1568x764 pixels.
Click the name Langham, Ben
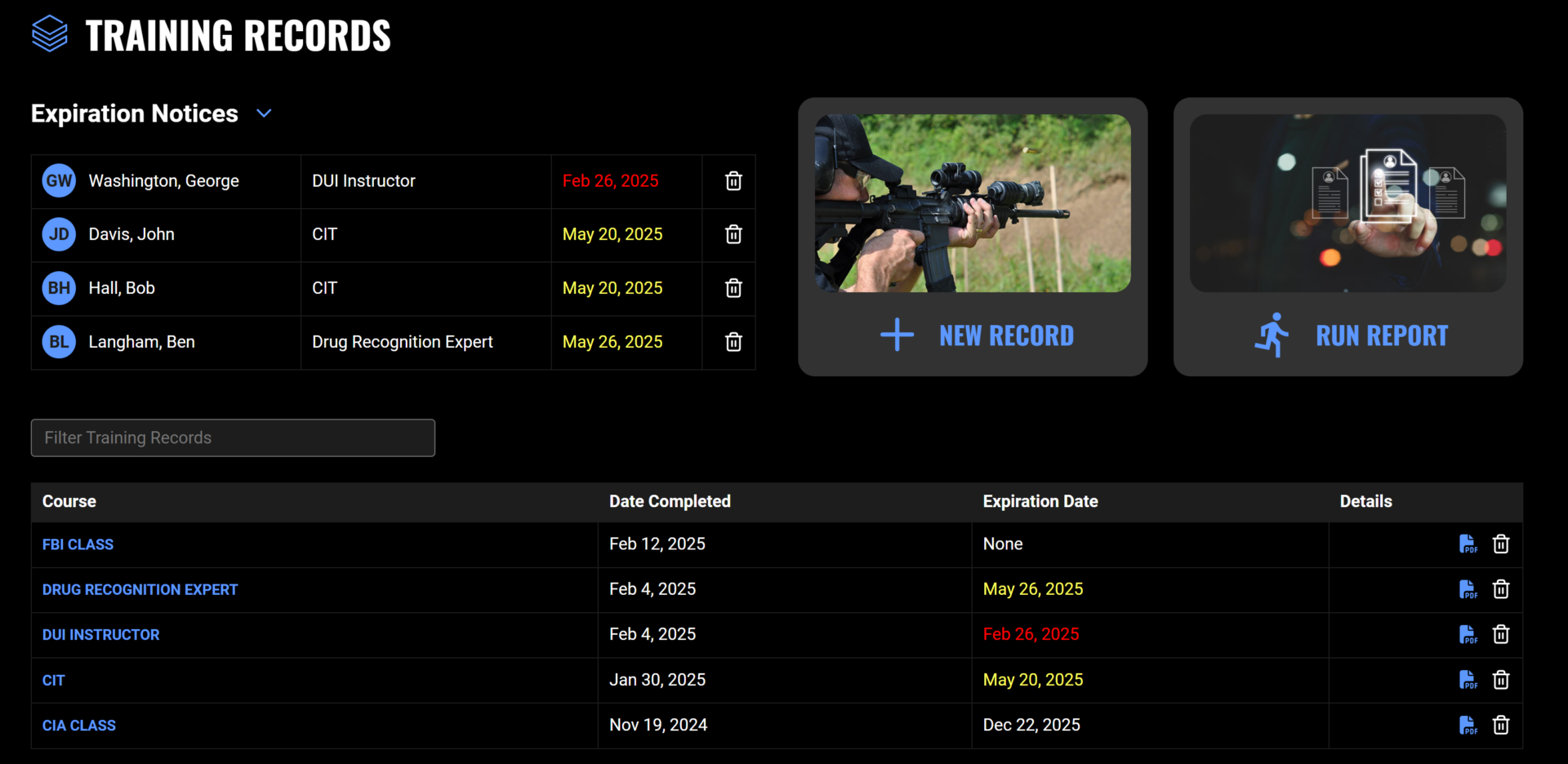[x=141, y=342]
